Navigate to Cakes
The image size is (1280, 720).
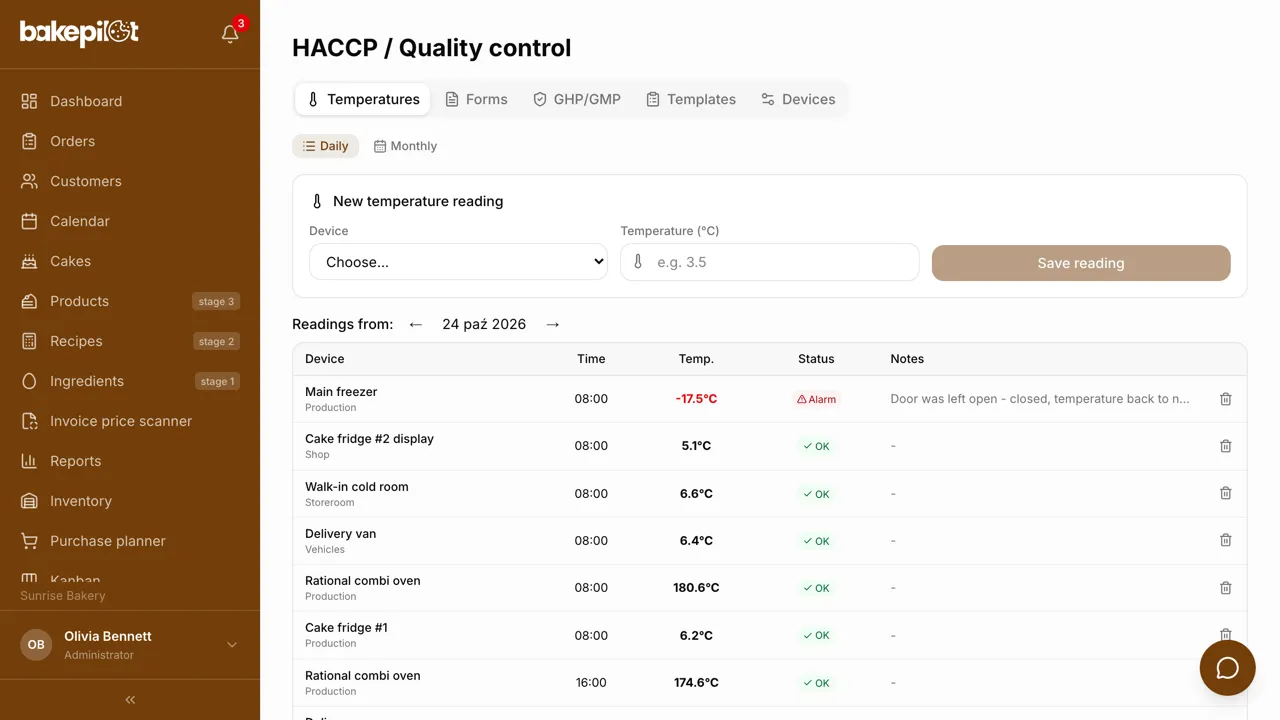130,261
